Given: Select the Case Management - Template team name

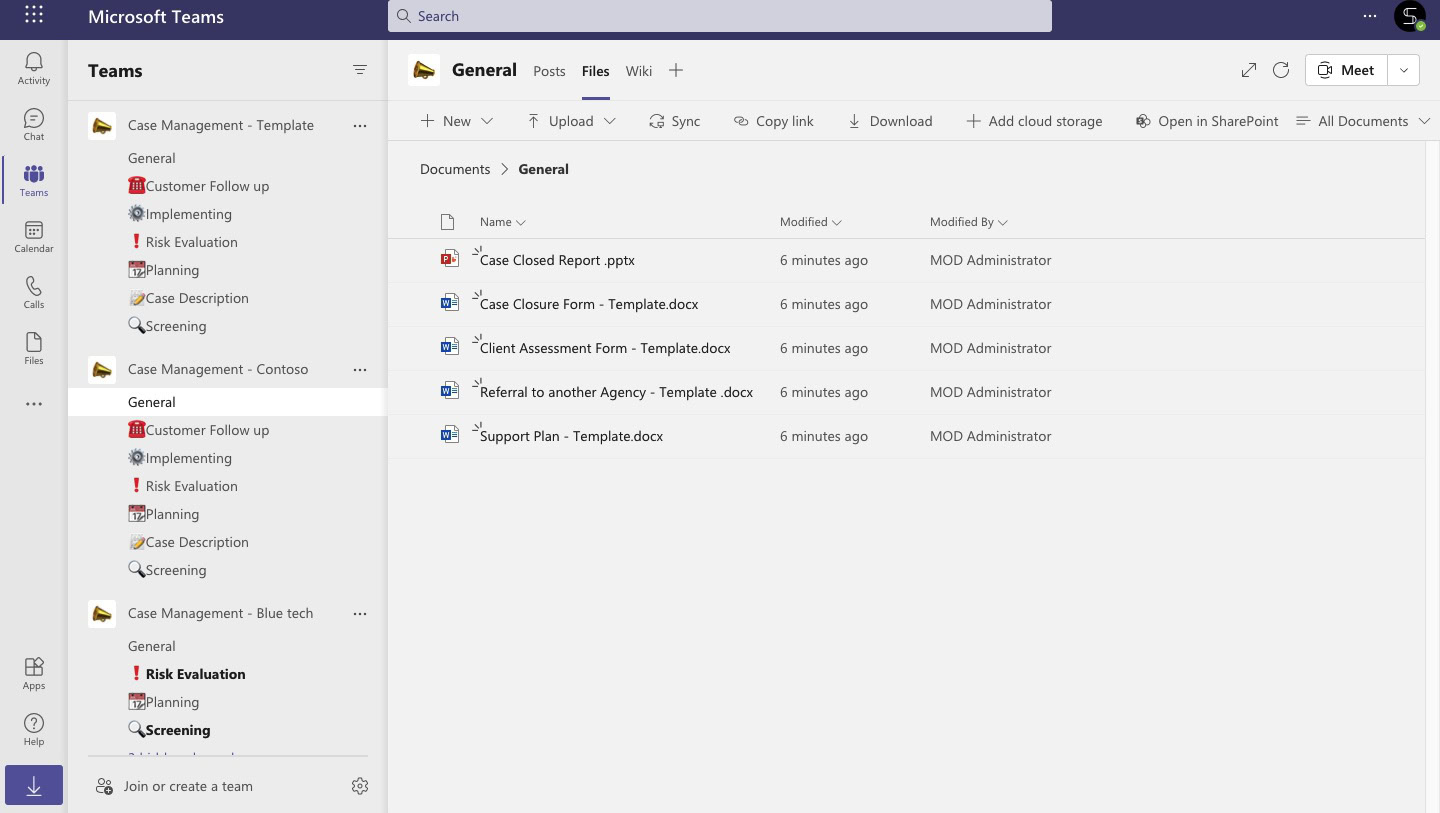Looking at the screenshot, I should [221, 125].
